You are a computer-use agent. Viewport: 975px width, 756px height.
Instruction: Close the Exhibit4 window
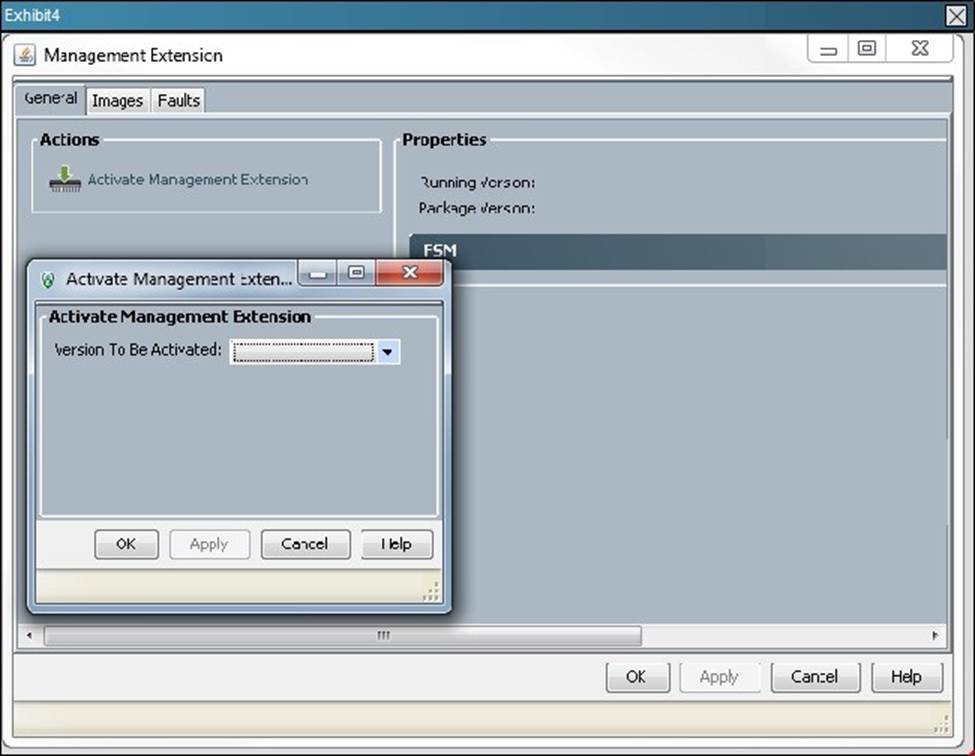(956, 16)
